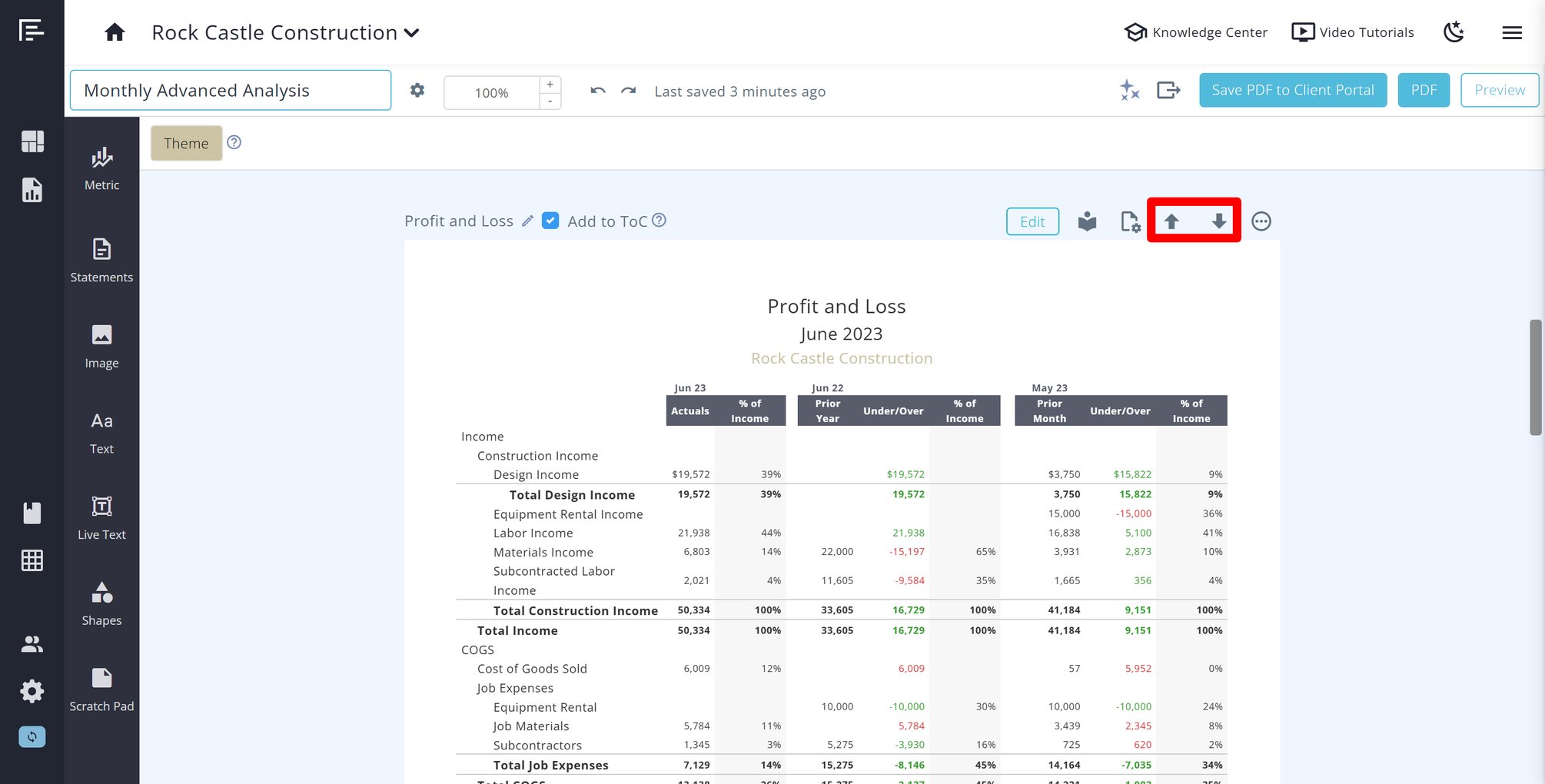Click Edit on Profit and Loss section
Screen dimensions: 1545x784
click(1032, 221)
